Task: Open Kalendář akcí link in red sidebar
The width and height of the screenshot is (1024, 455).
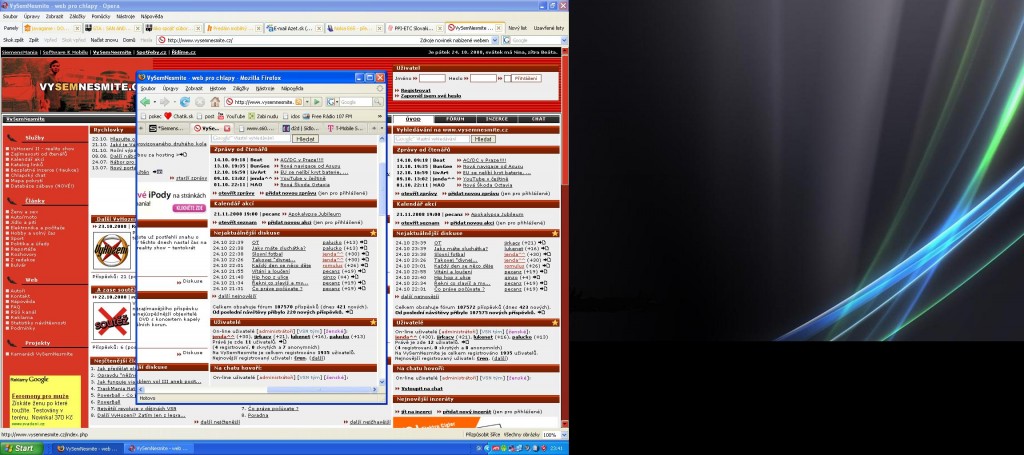Action: coord(27,159)
